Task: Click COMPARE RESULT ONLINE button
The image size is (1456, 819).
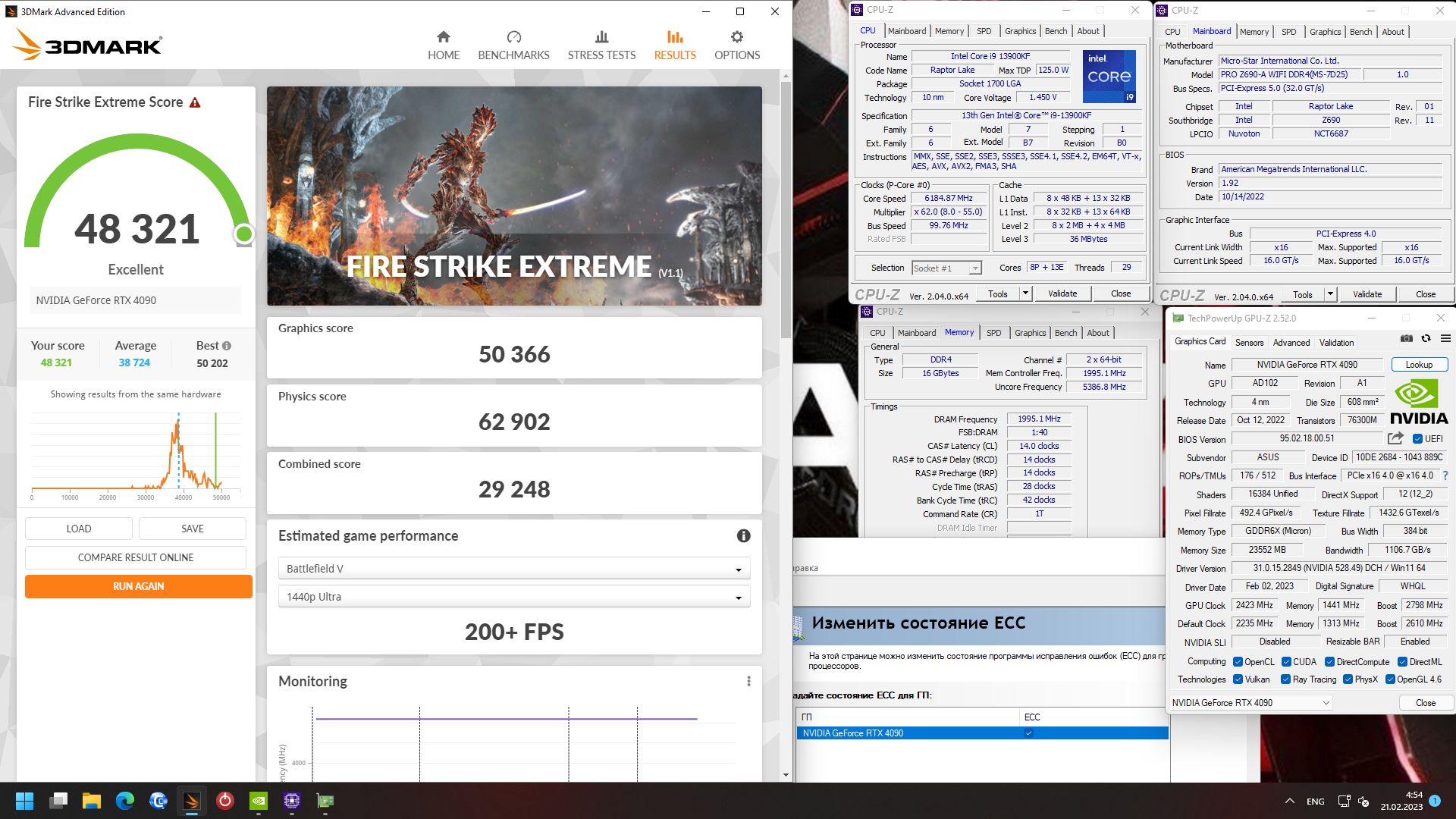Action: point(136,557)
